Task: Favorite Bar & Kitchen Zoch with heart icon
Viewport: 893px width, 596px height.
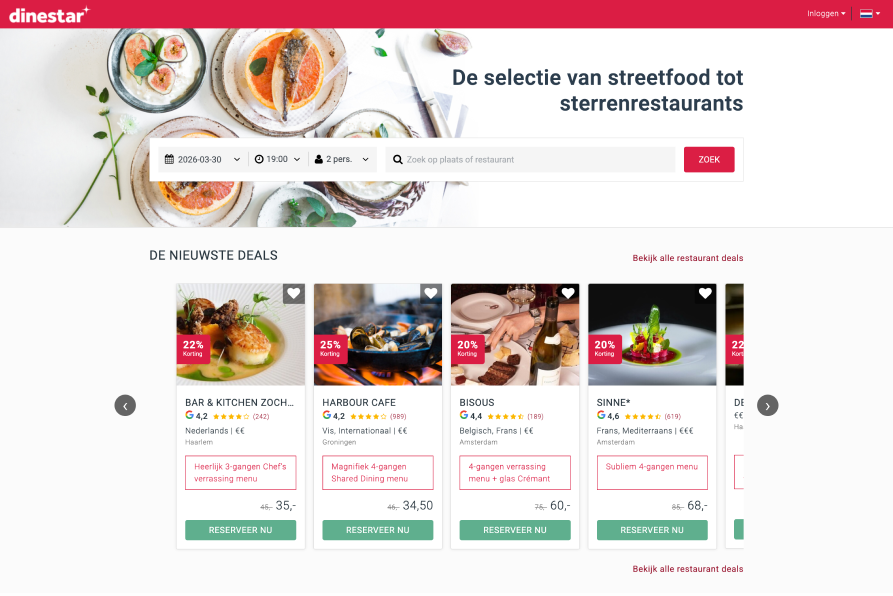Action: click(x=293, y=294)
